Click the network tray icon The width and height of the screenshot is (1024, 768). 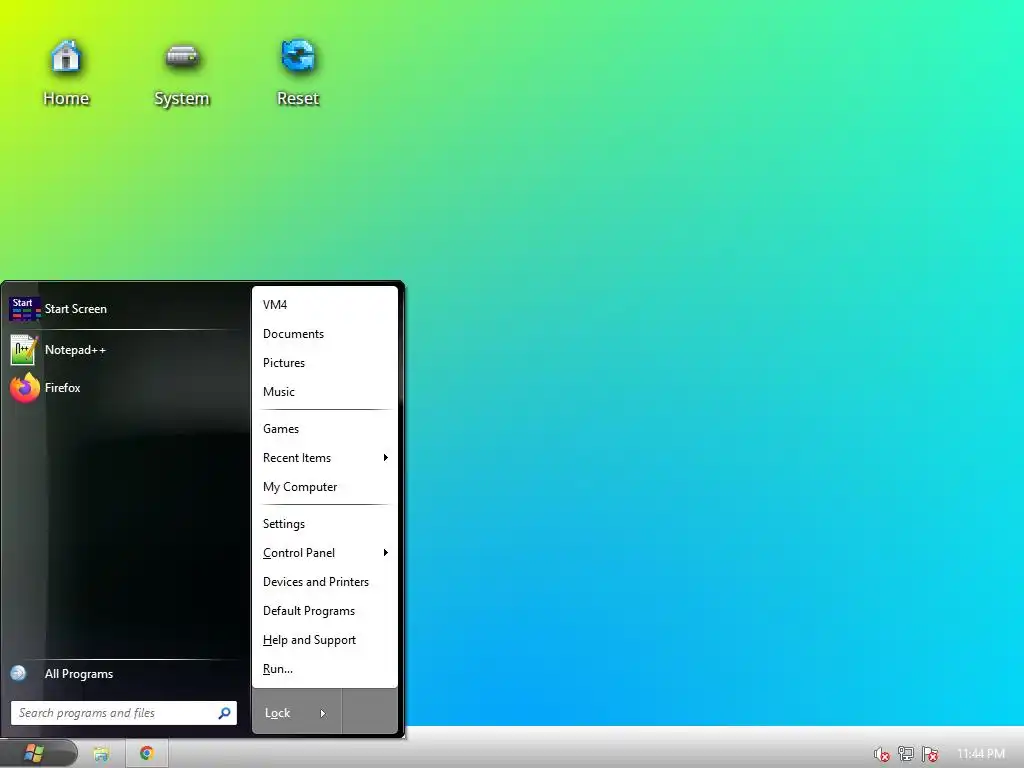coord(906,754)
